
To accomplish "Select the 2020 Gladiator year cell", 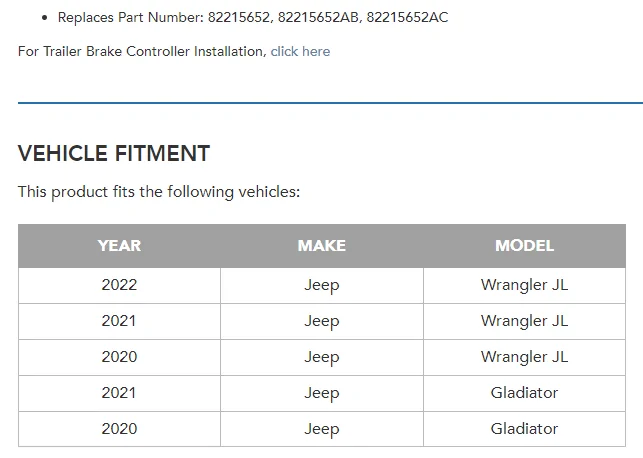I will pos(119,429).
